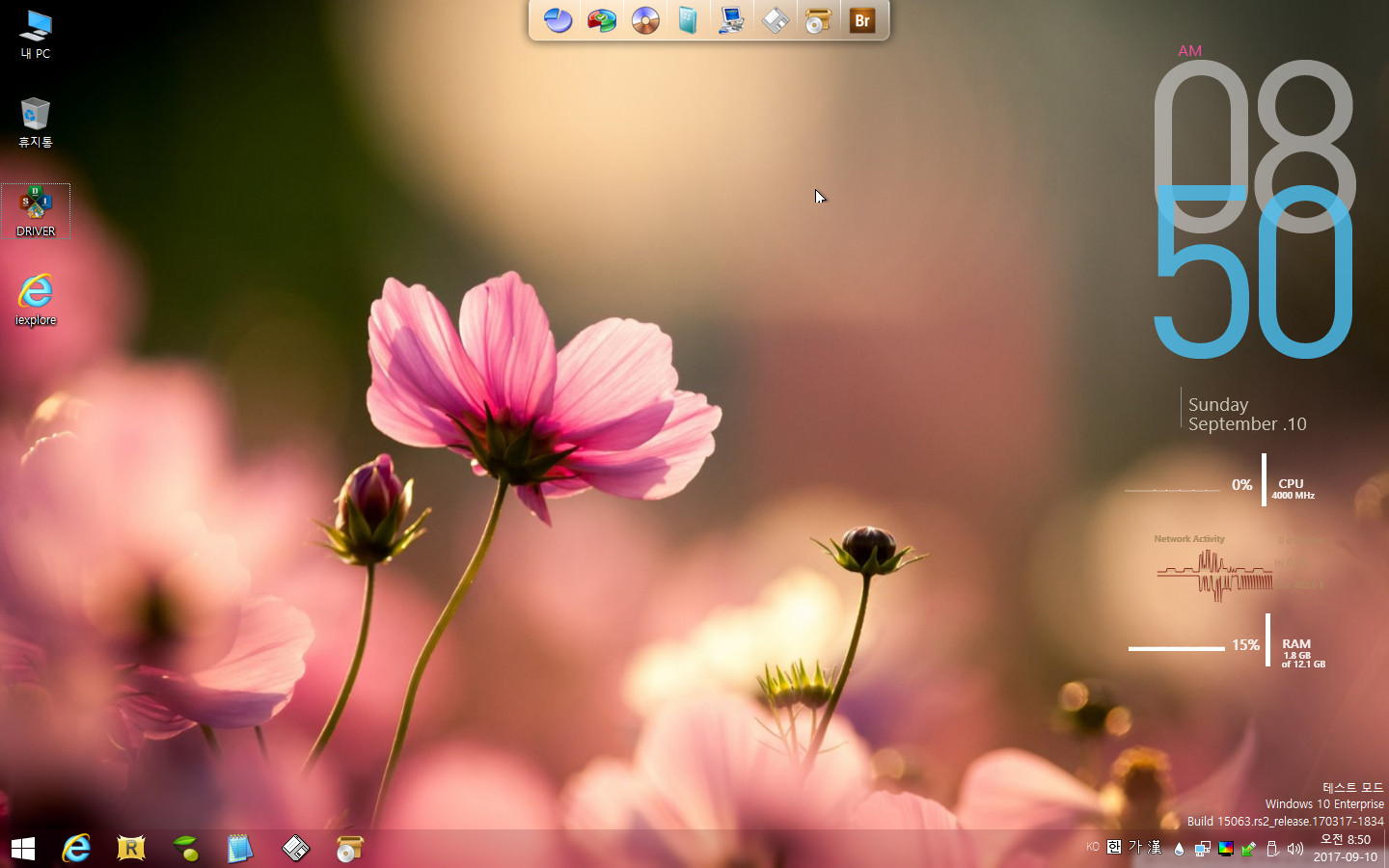Click the water drop tray icon

[x=1179, y=849]
